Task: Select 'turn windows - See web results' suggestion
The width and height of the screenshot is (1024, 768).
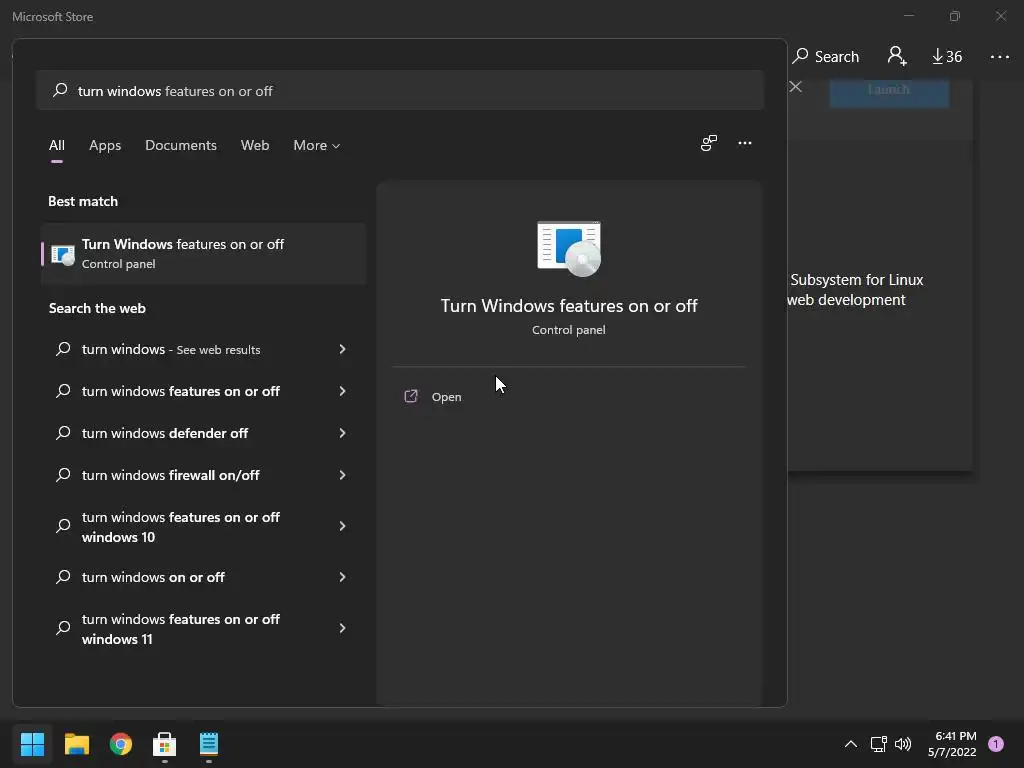Action: (x=171, y=349)
